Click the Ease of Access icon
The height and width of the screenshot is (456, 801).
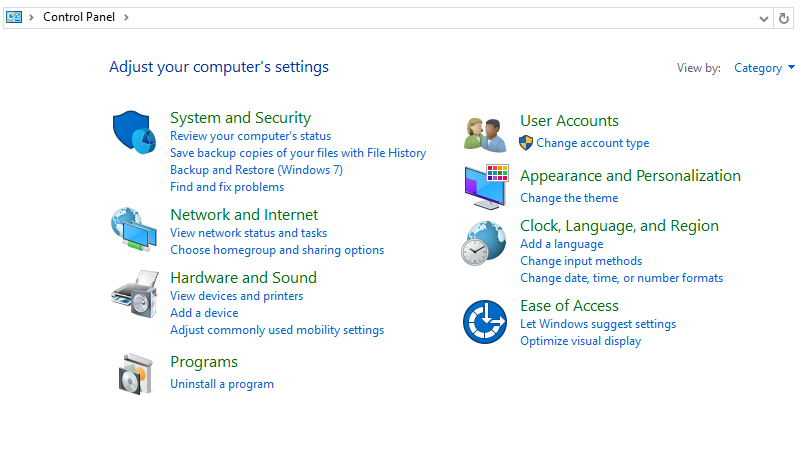click(484, 322)
